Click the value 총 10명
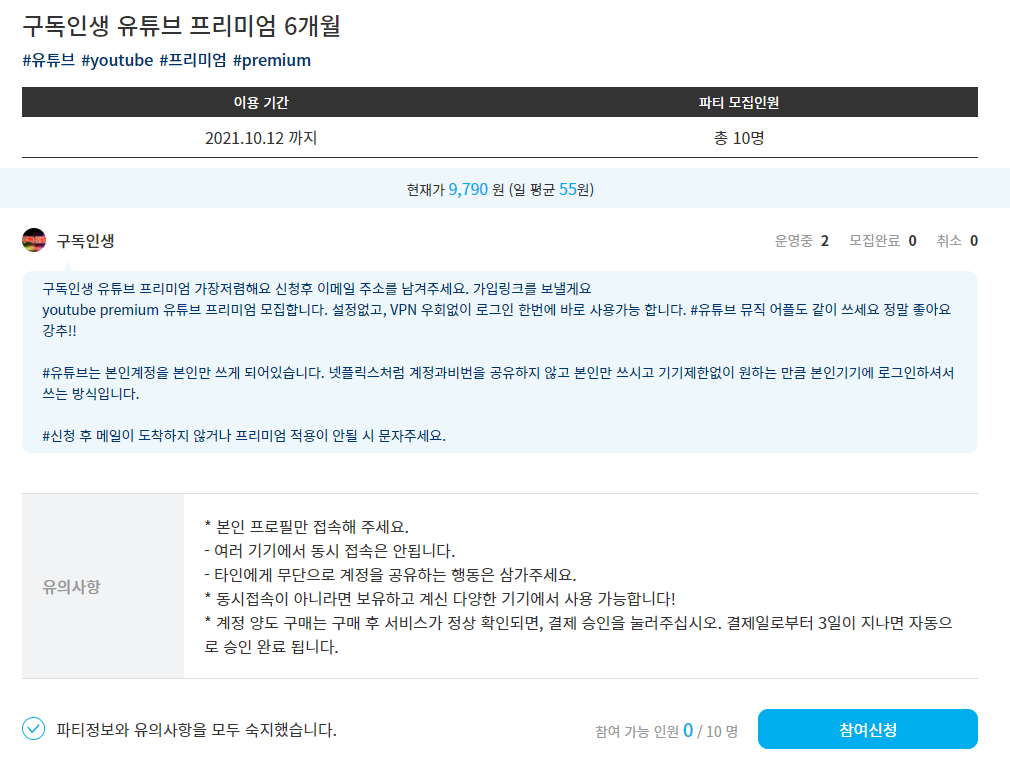 tap(739, 138)
